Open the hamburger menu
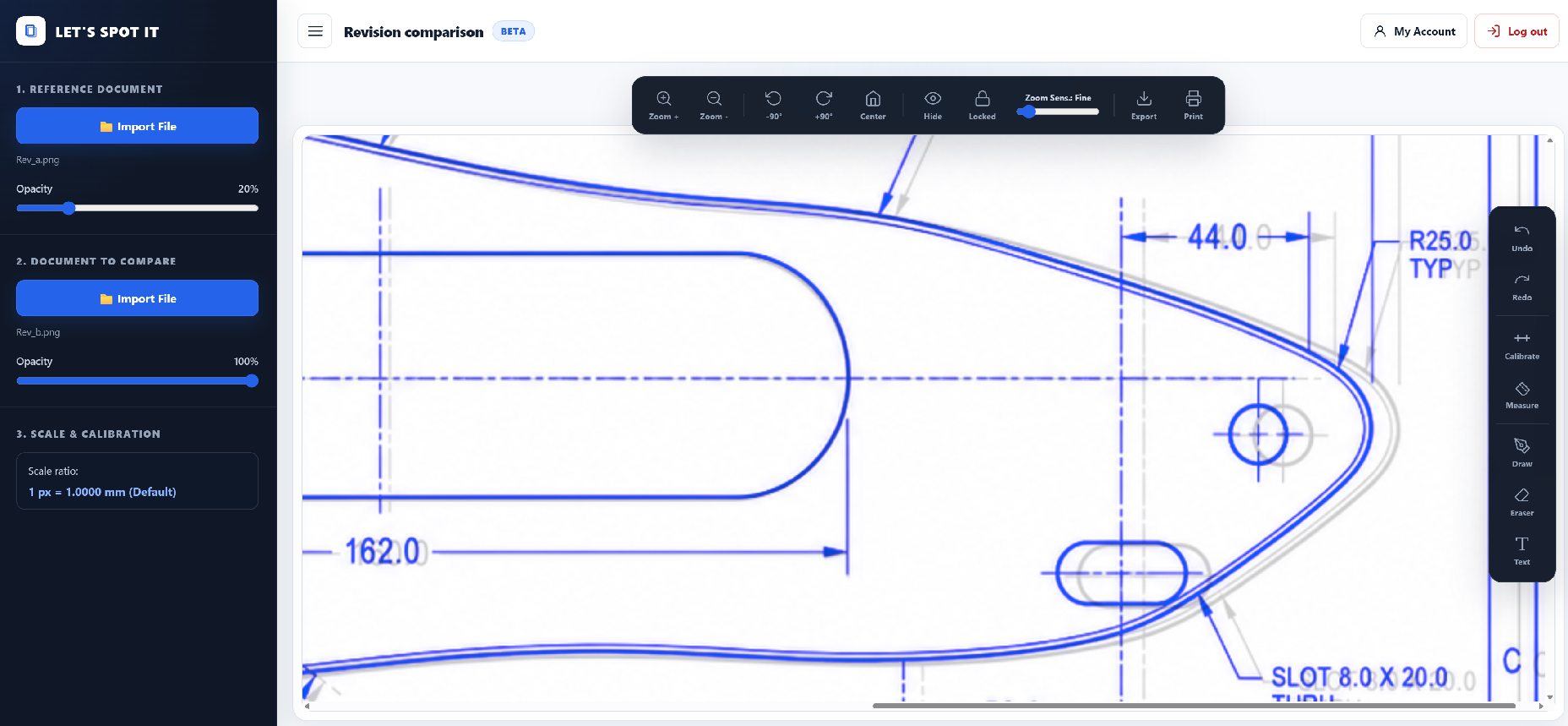 pos(315,31)
